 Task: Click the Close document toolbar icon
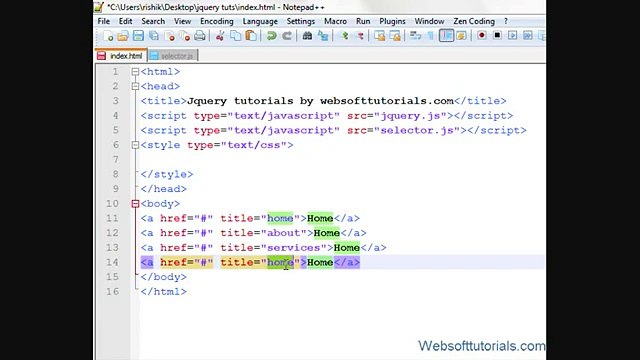169,36
